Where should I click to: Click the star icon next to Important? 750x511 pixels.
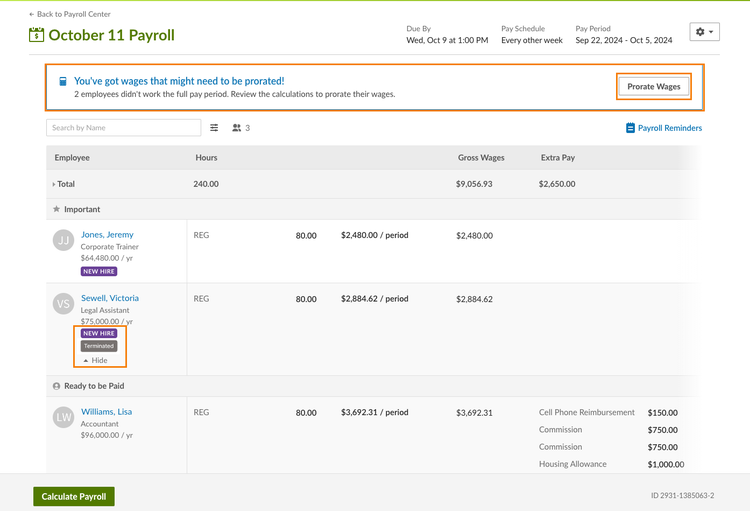pos(56,209)
